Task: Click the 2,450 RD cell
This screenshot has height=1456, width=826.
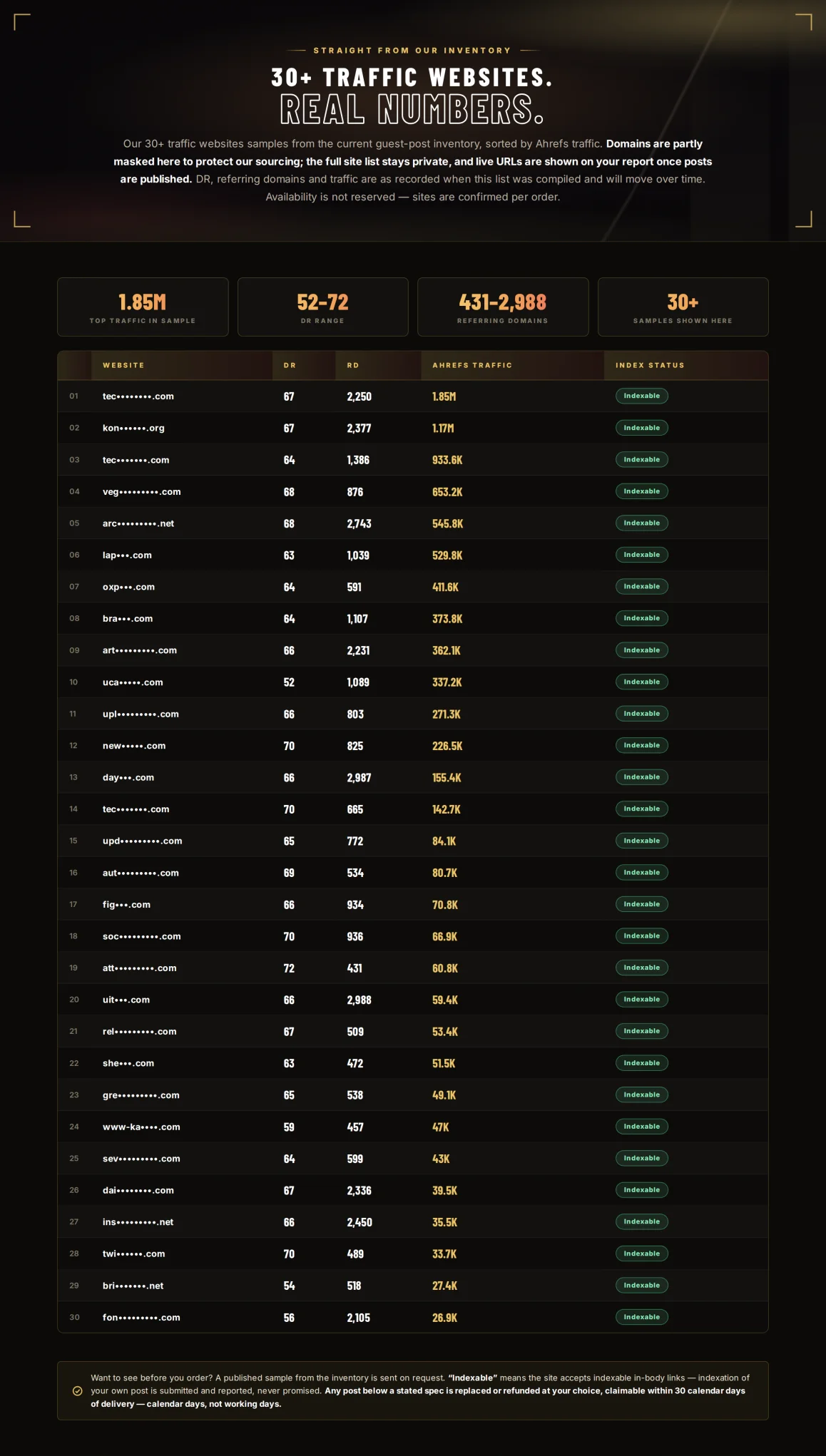Action: 360,1222
